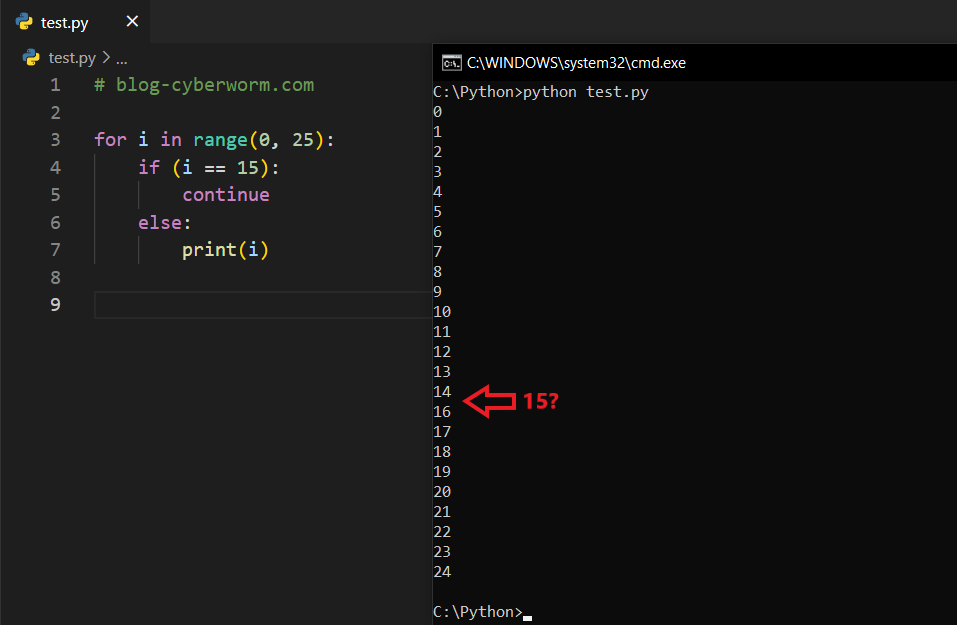This screenshot has height=625, width=957.
Task: Select the test.py tab label
Action: 65,22
